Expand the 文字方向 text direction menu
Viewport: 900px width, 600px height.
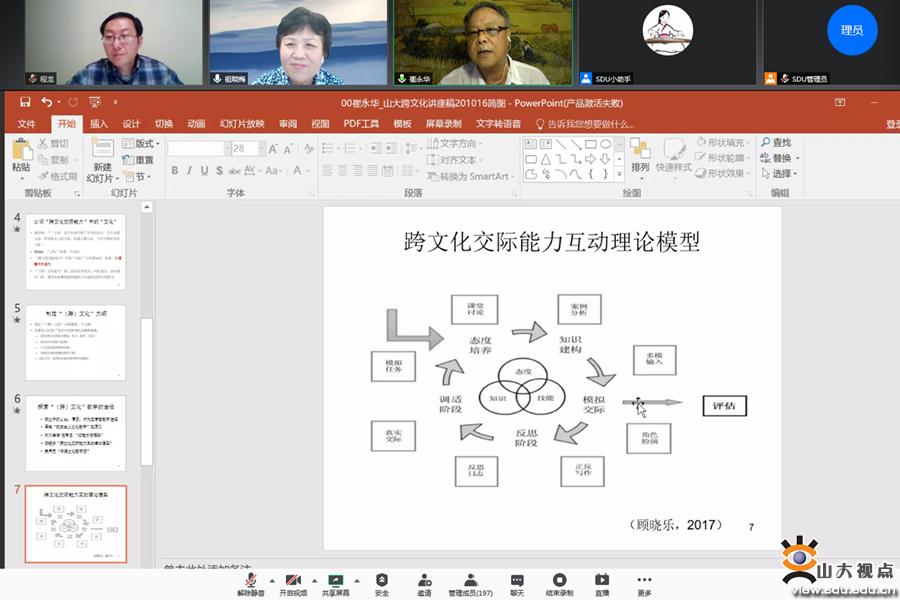(x=455, y=143)
